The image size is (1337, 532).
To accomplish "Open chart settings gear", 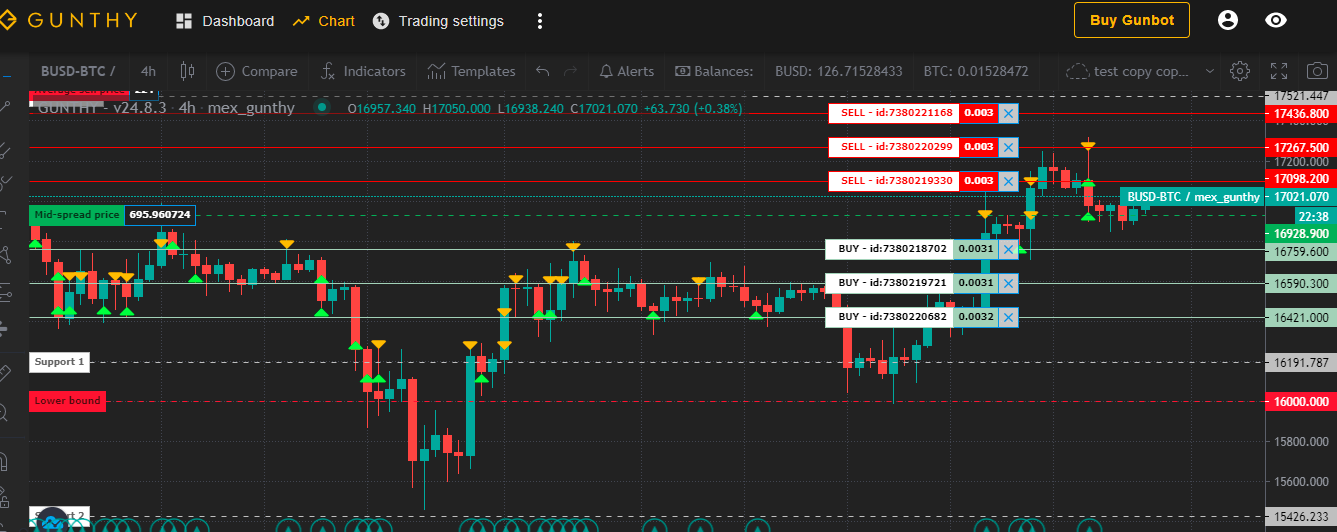I will click(1240, 71).
